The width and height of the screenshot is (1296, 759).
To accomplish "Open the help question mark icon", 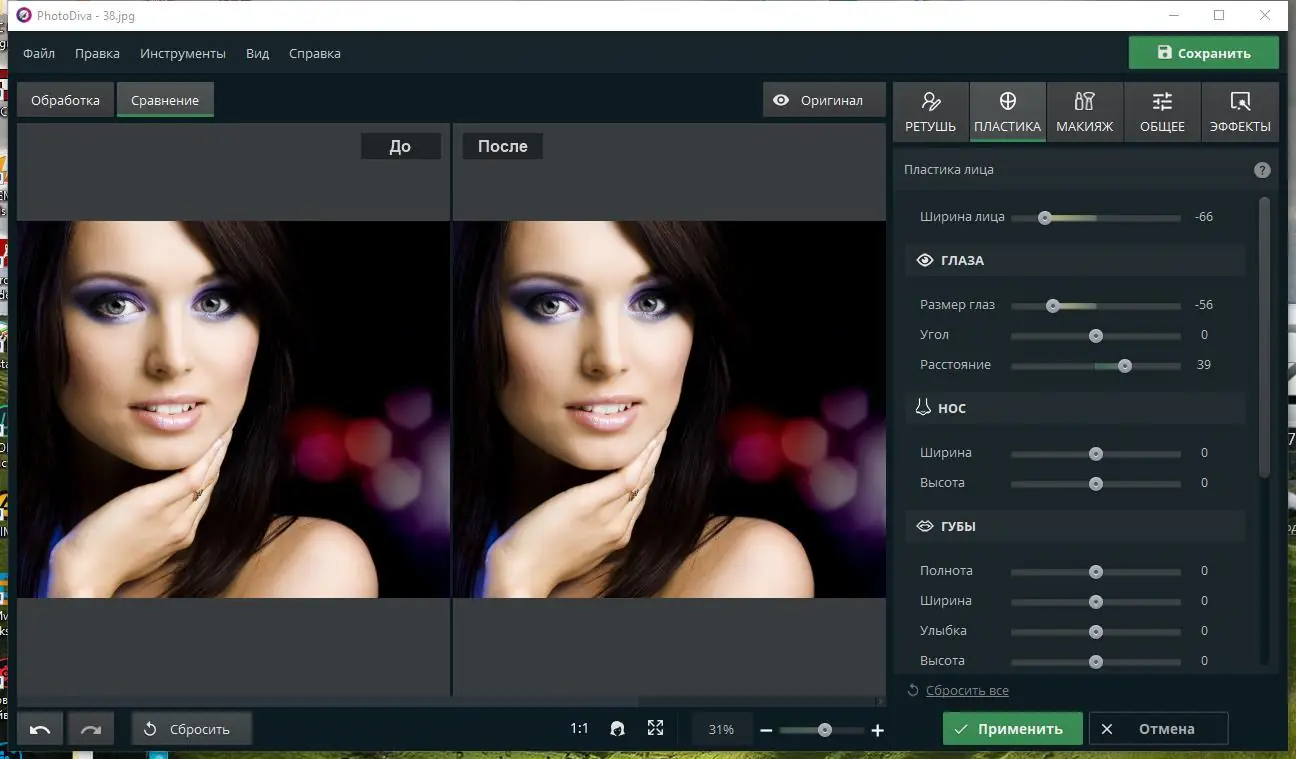I will [1262, 170].
